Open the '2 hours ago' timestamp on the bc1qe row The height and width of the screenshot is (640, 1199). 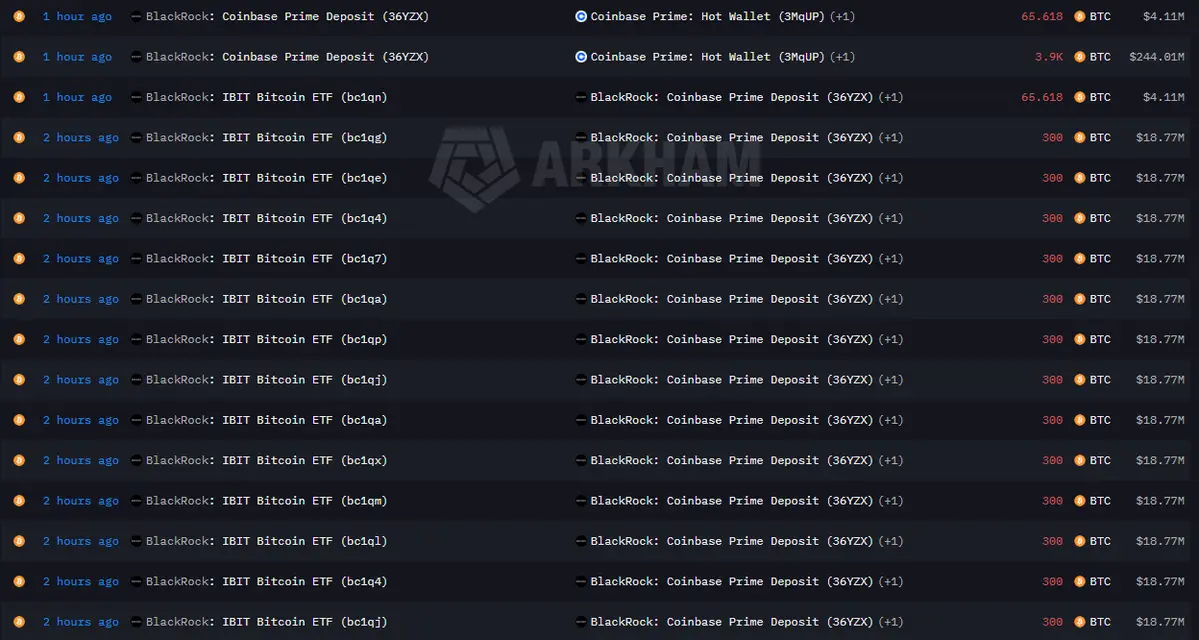80,178
